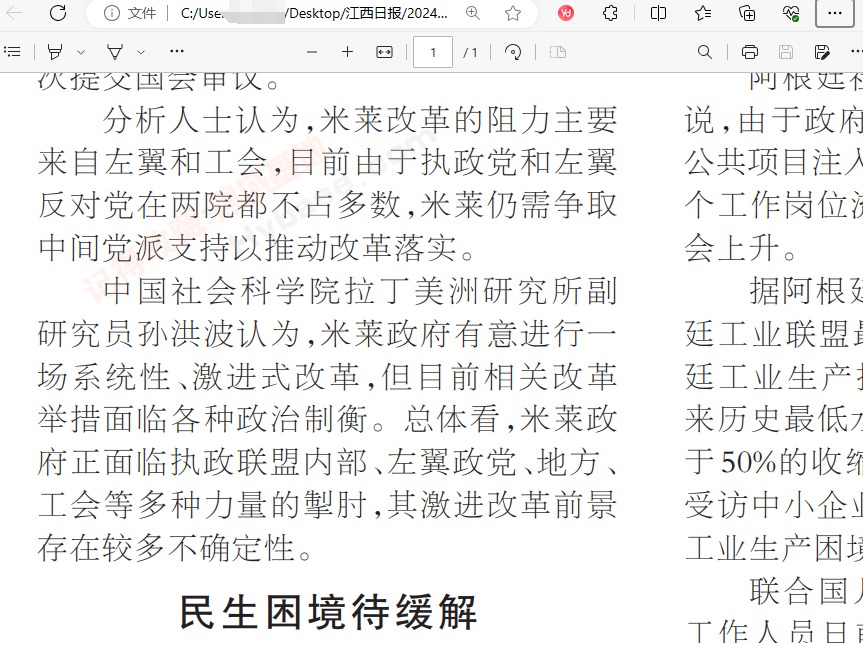Click the text 存在较多不确定性
This screenshot has width=864, height=646.
click(166, 548)
